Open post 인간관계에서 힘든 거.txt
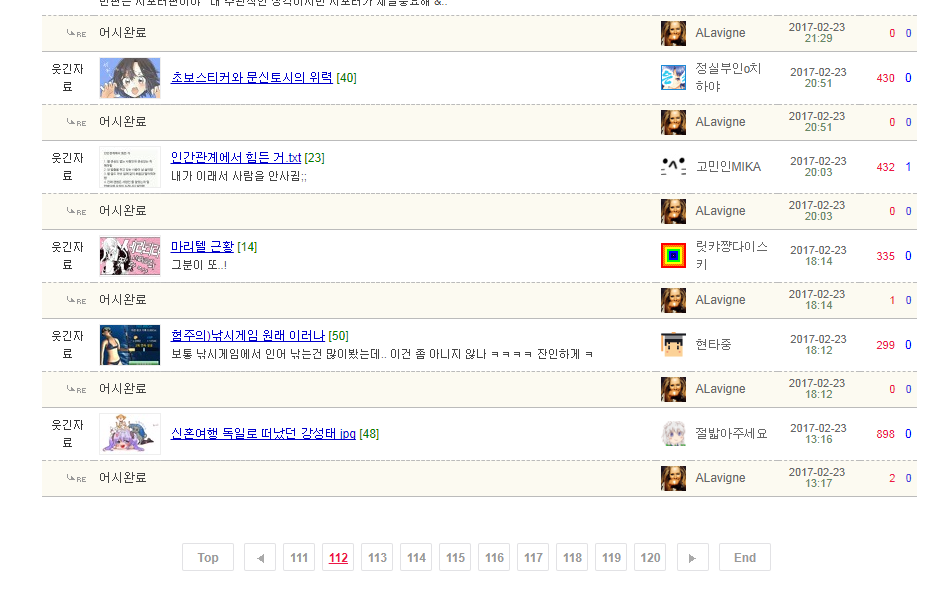Screen dimensions: 947x591 pos(235,158)
